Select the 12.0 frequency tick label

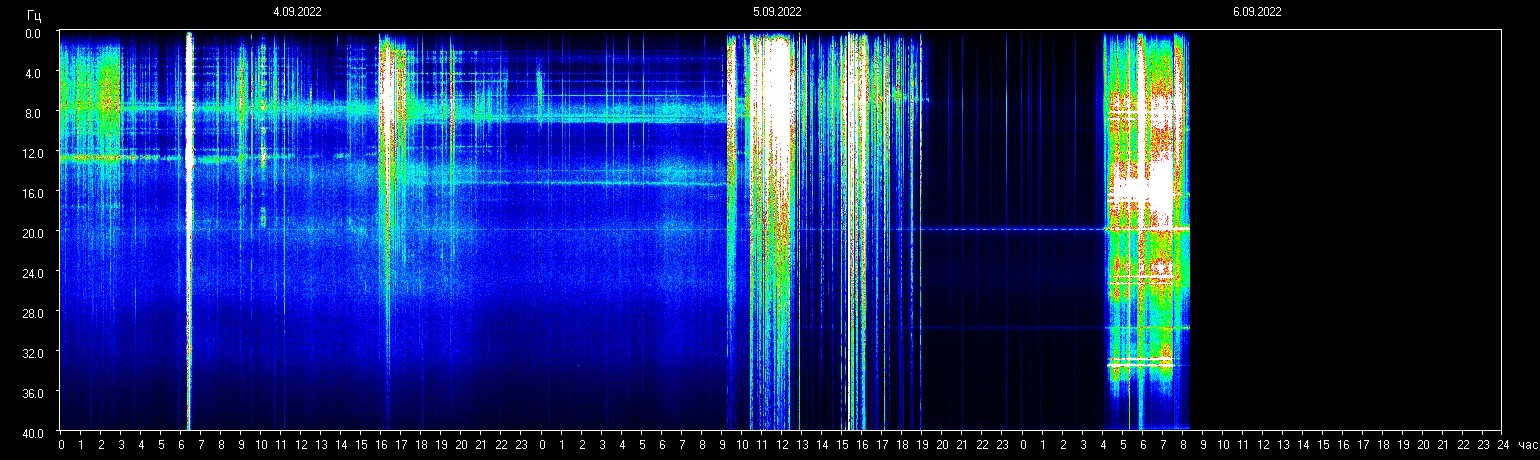click(34, 153)
